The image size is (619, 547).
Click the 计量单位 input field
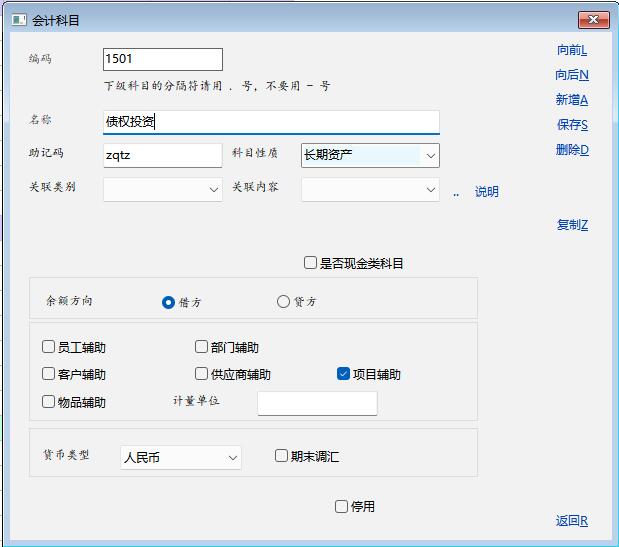317,403
